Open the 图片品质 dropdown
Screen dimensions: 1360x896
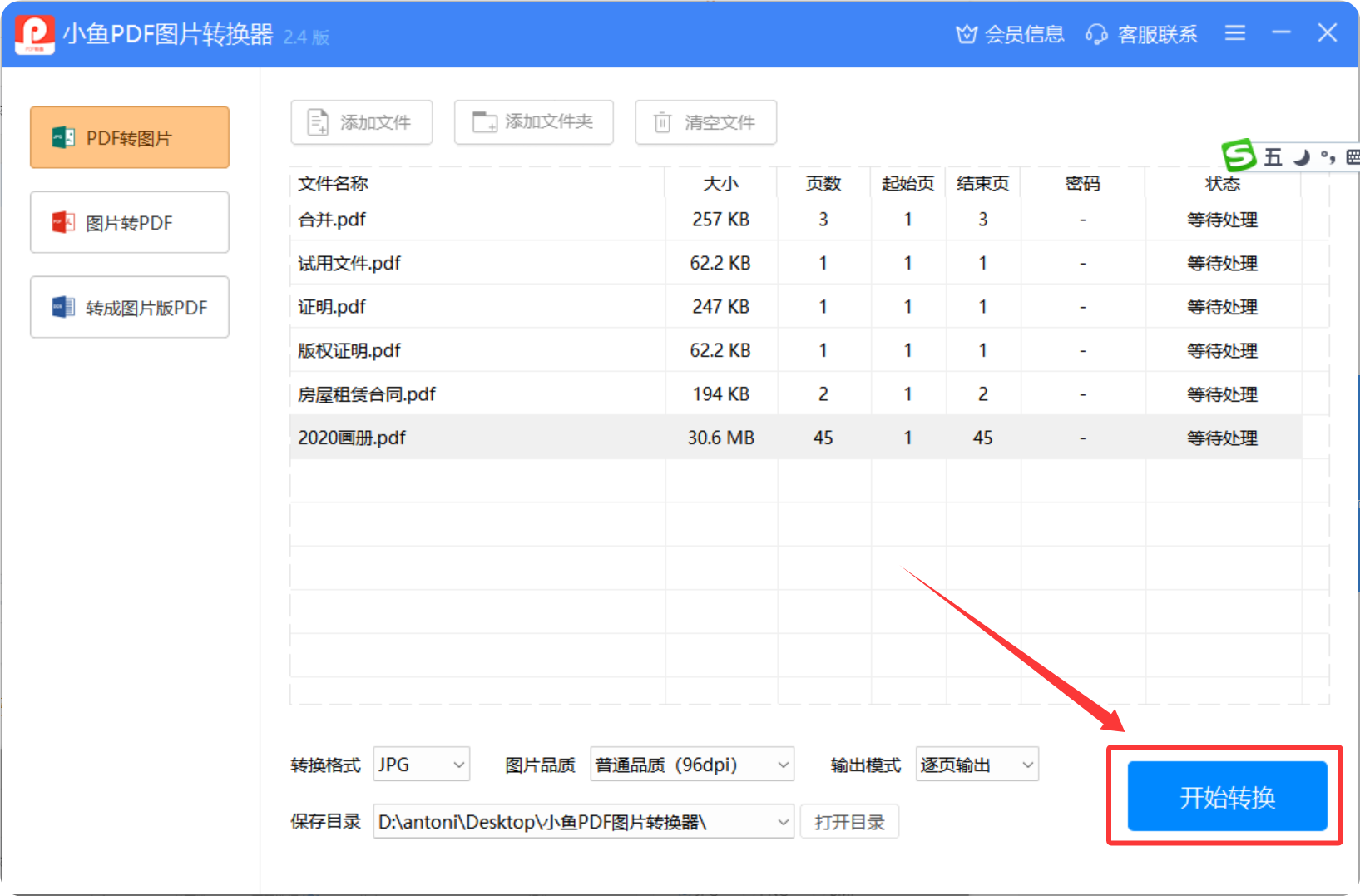692,765
